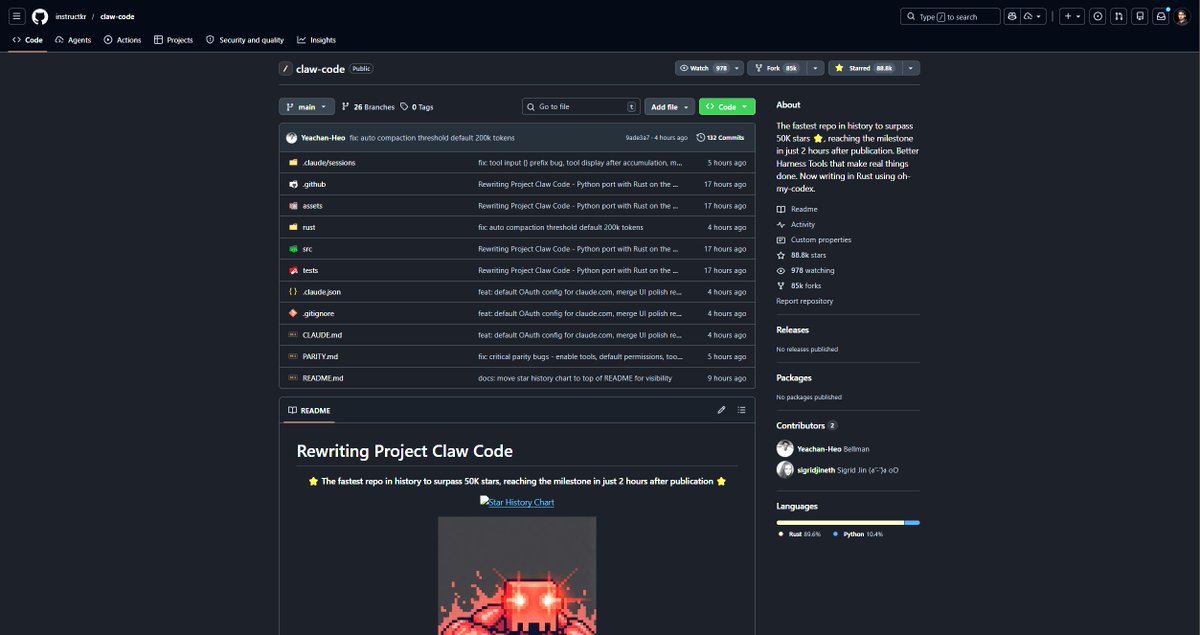1200x635 pixels.
Task: Click the .github folder icon
Action: [x=293, y=184]
